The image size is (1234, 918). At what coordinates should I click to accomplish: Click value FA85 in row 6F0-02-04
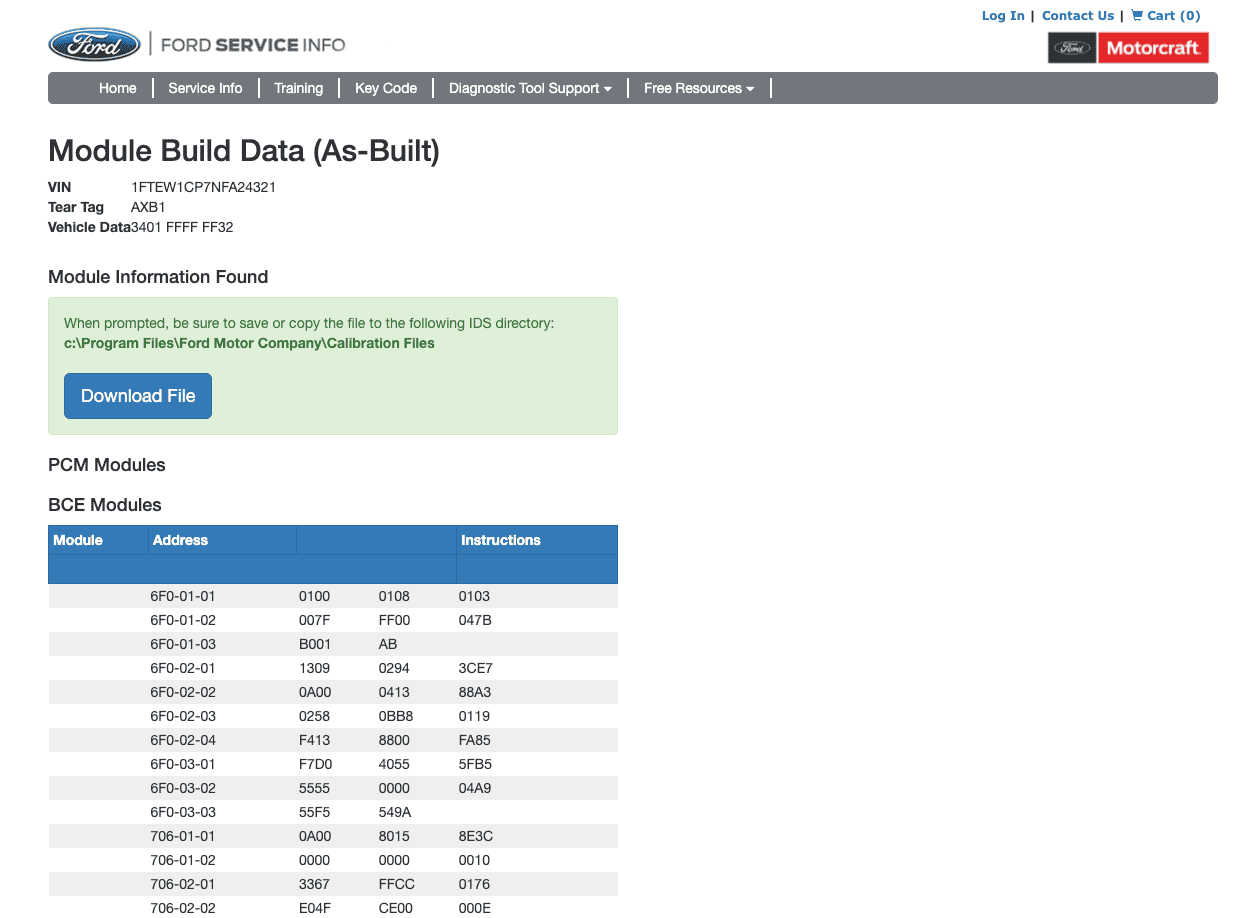click(x=475, y=740)
